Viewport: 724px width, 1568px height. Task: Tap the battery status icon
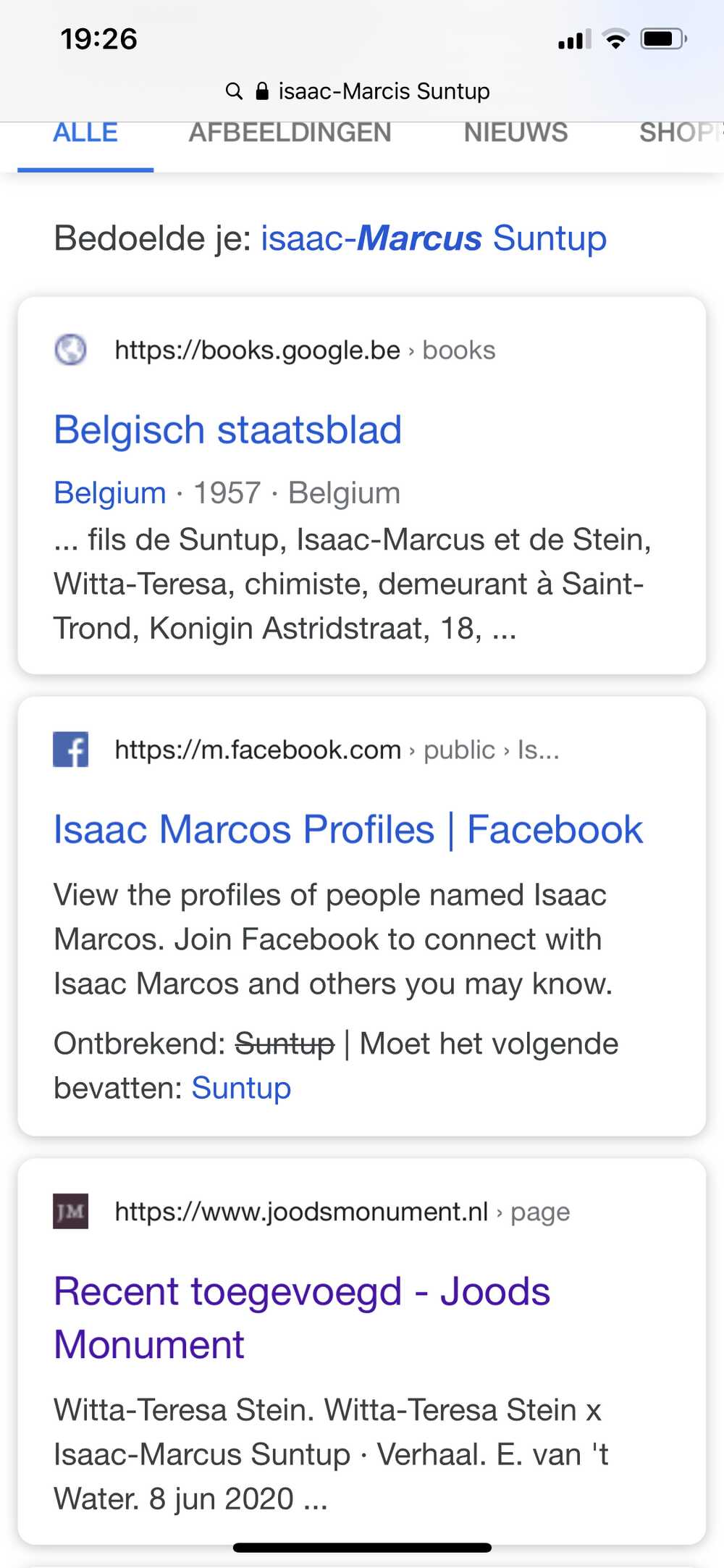point(664,39)
